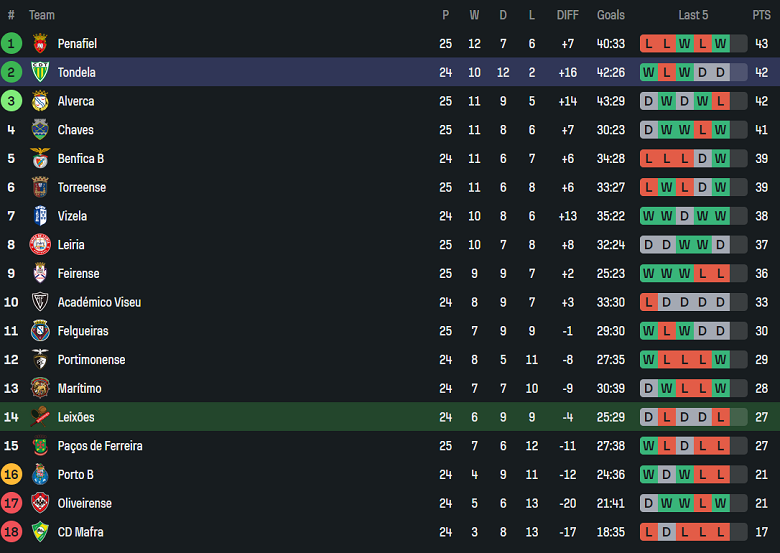Click Feirense's first Last 5 result badge

click(648, 274)
